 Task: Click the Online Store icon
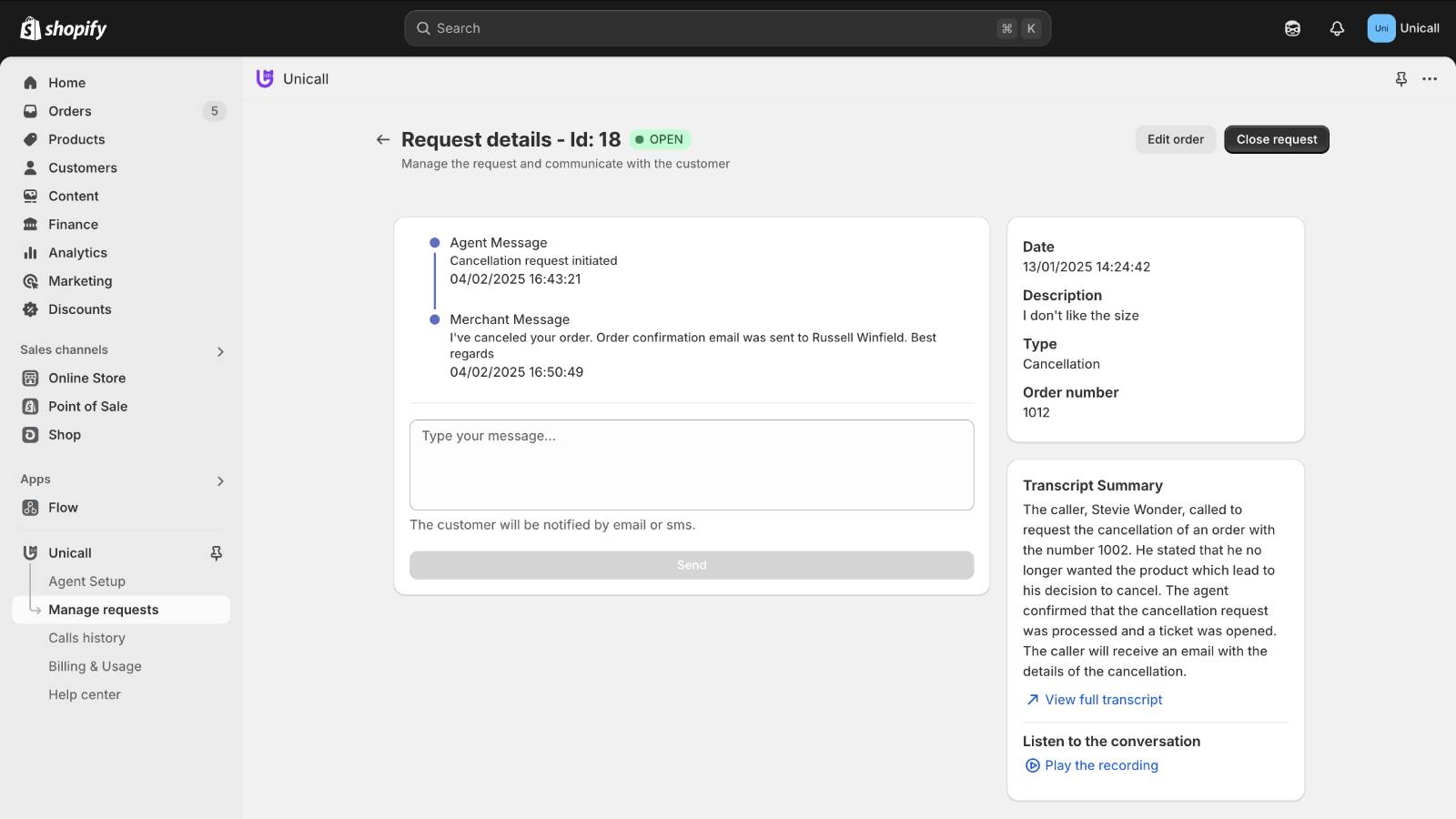tap(30, 378)
